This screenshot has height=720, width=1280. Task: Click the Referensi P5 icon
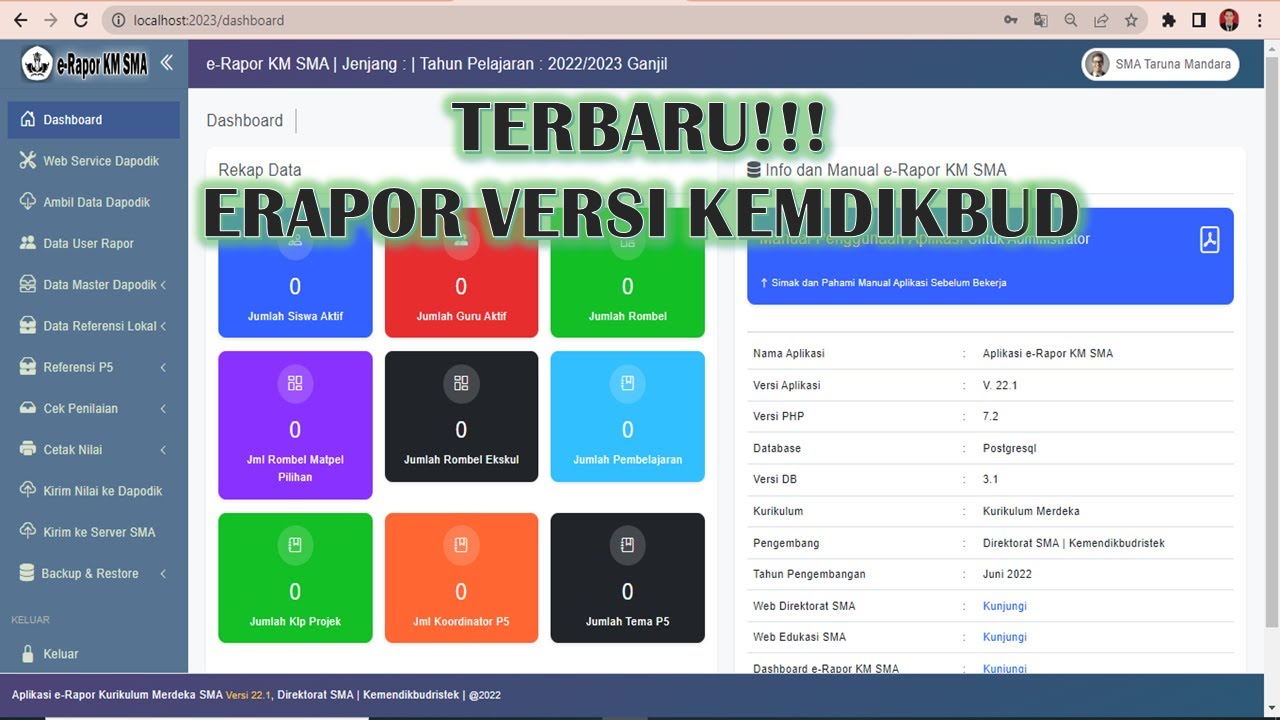tap(27, 367)
